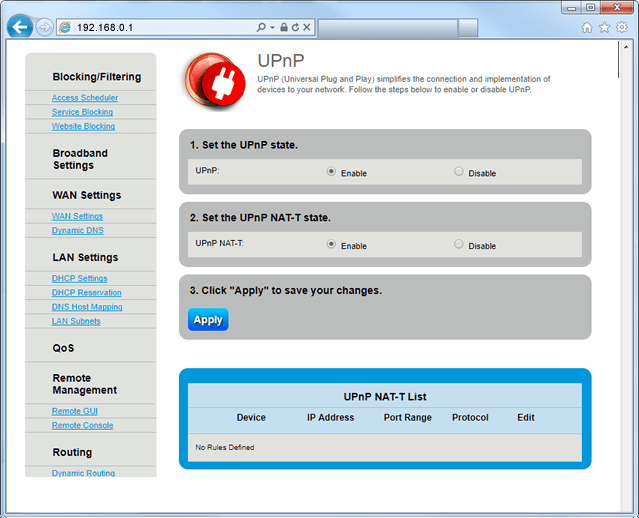Open the Dynamic DNS settings link

tap(77, 230)
